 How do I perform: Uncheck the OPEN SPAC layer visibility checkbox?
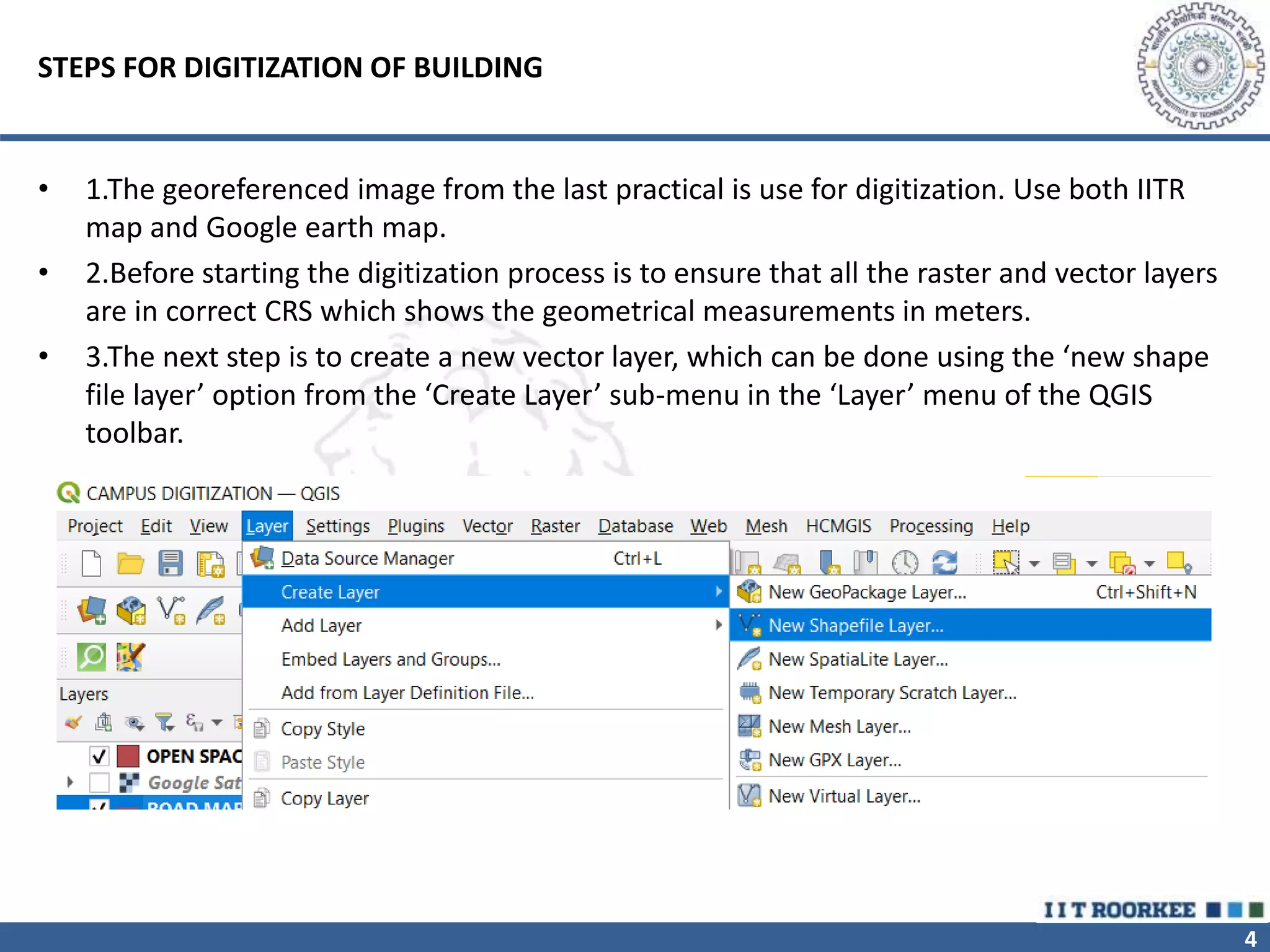pos(99,756)
